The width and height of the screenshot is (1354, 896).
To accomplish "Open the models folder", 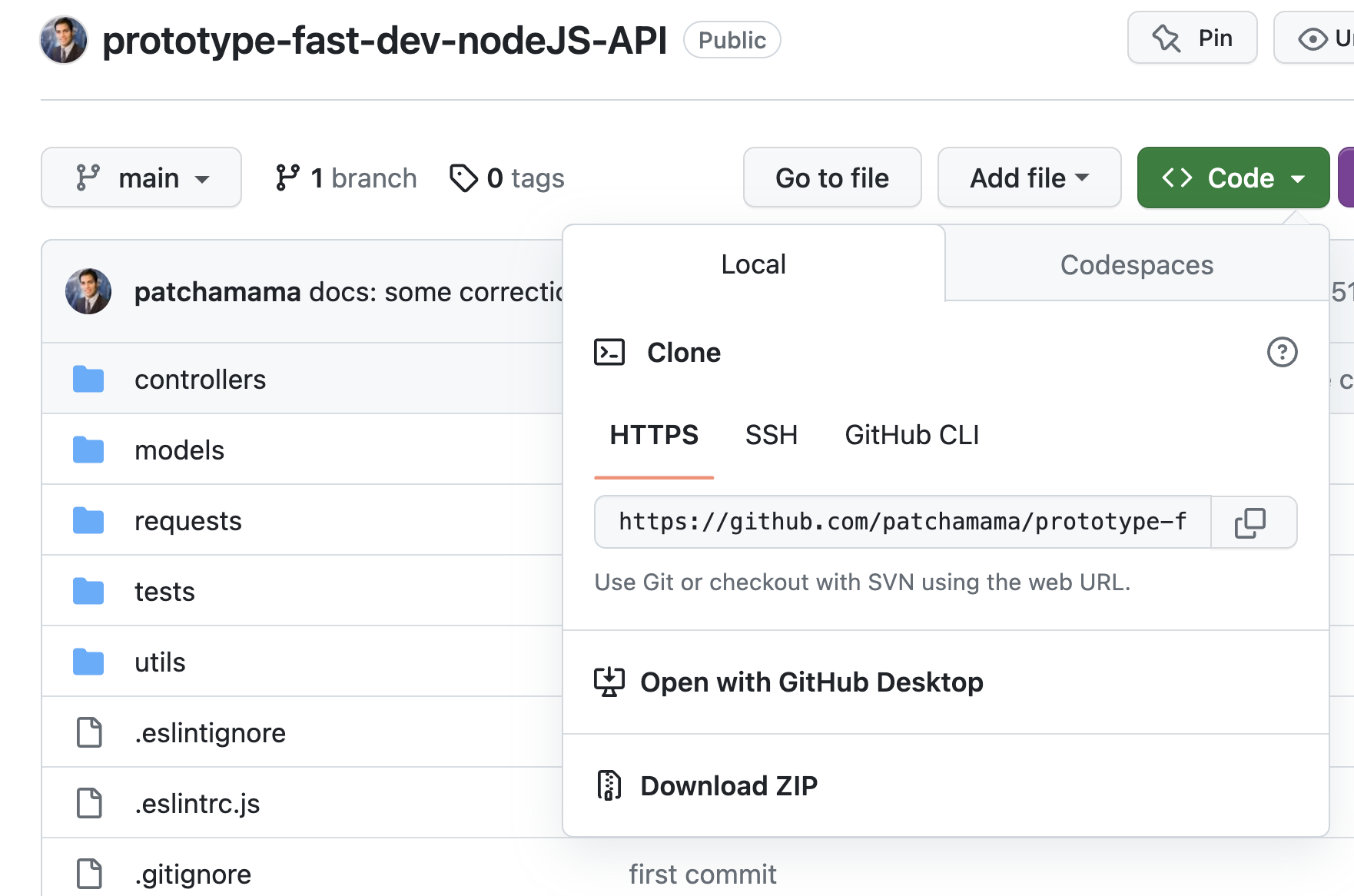I will click(x=179, y=450).
